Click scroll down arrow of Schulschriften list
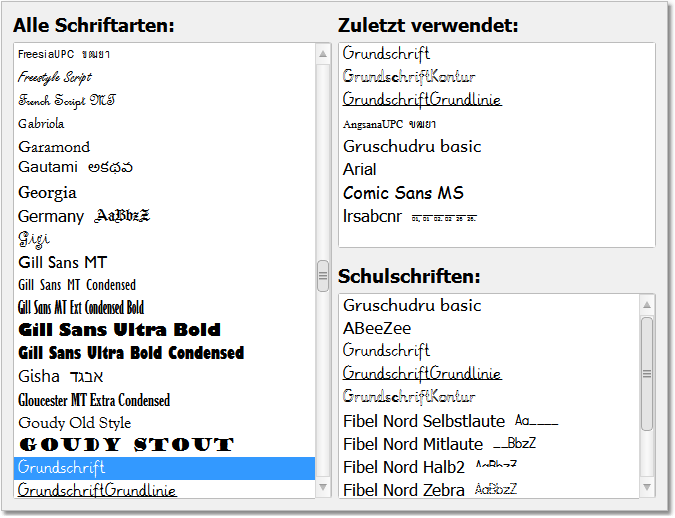This screenshot has height=518, width=675. [647, 487]
